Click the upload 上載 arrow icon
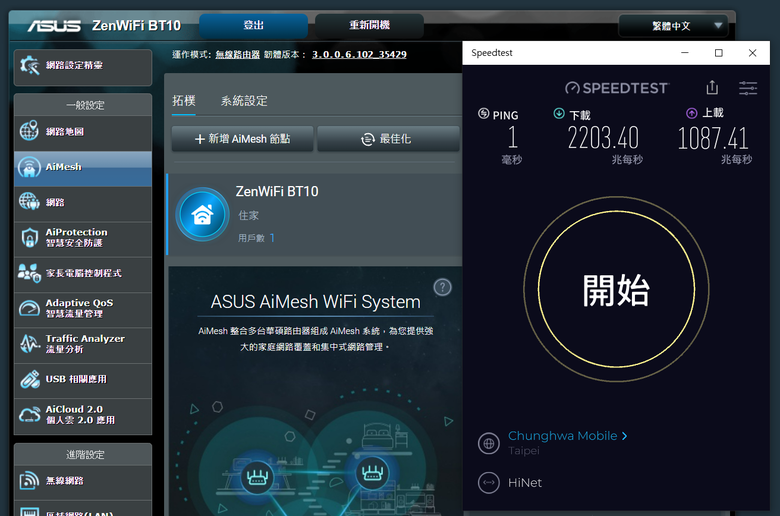The image size is (780, 516). tap(691, 113)
